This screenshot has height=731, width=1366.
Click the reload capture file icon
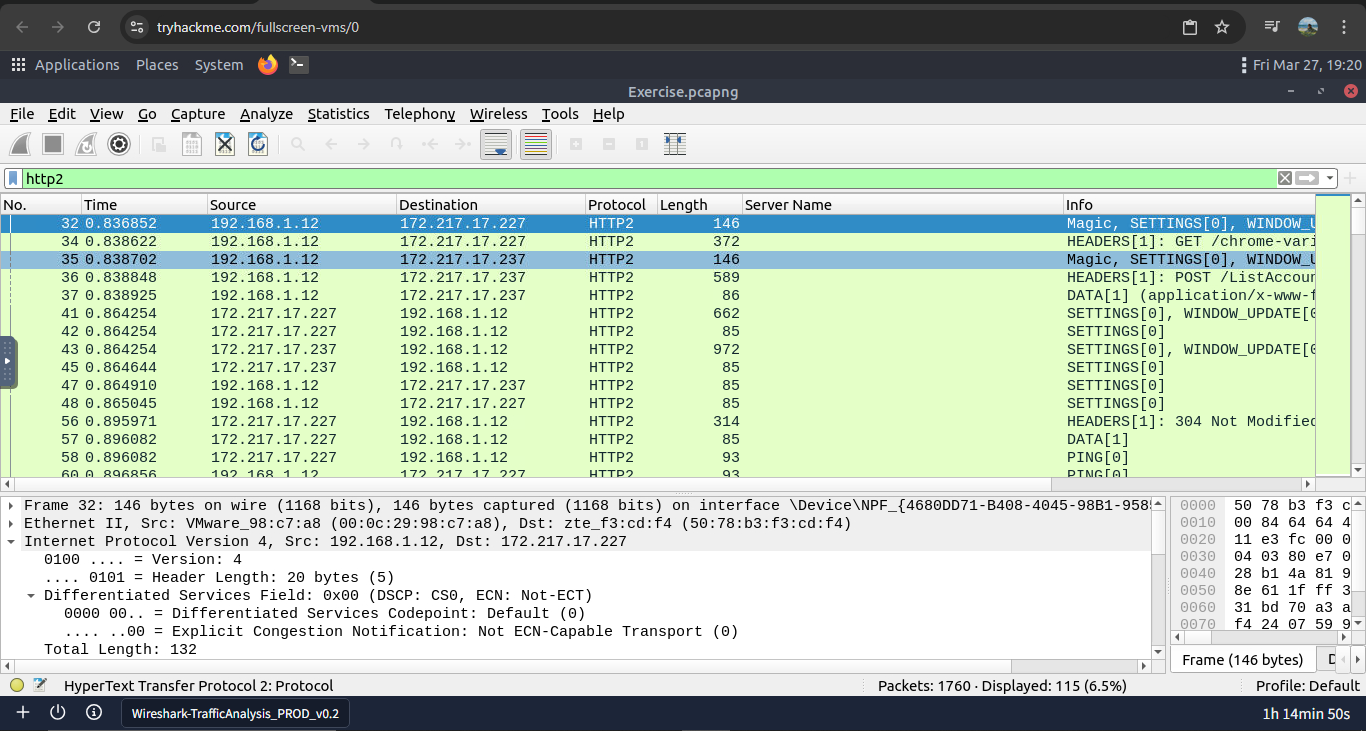pos(258,144)
